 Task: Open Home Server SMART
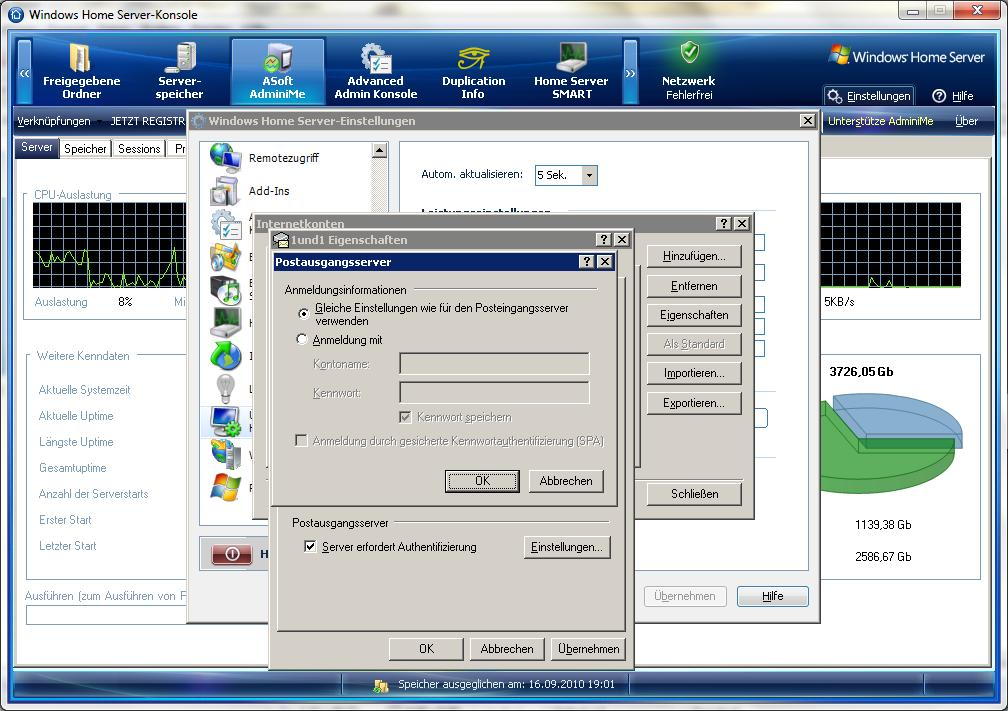571,71
